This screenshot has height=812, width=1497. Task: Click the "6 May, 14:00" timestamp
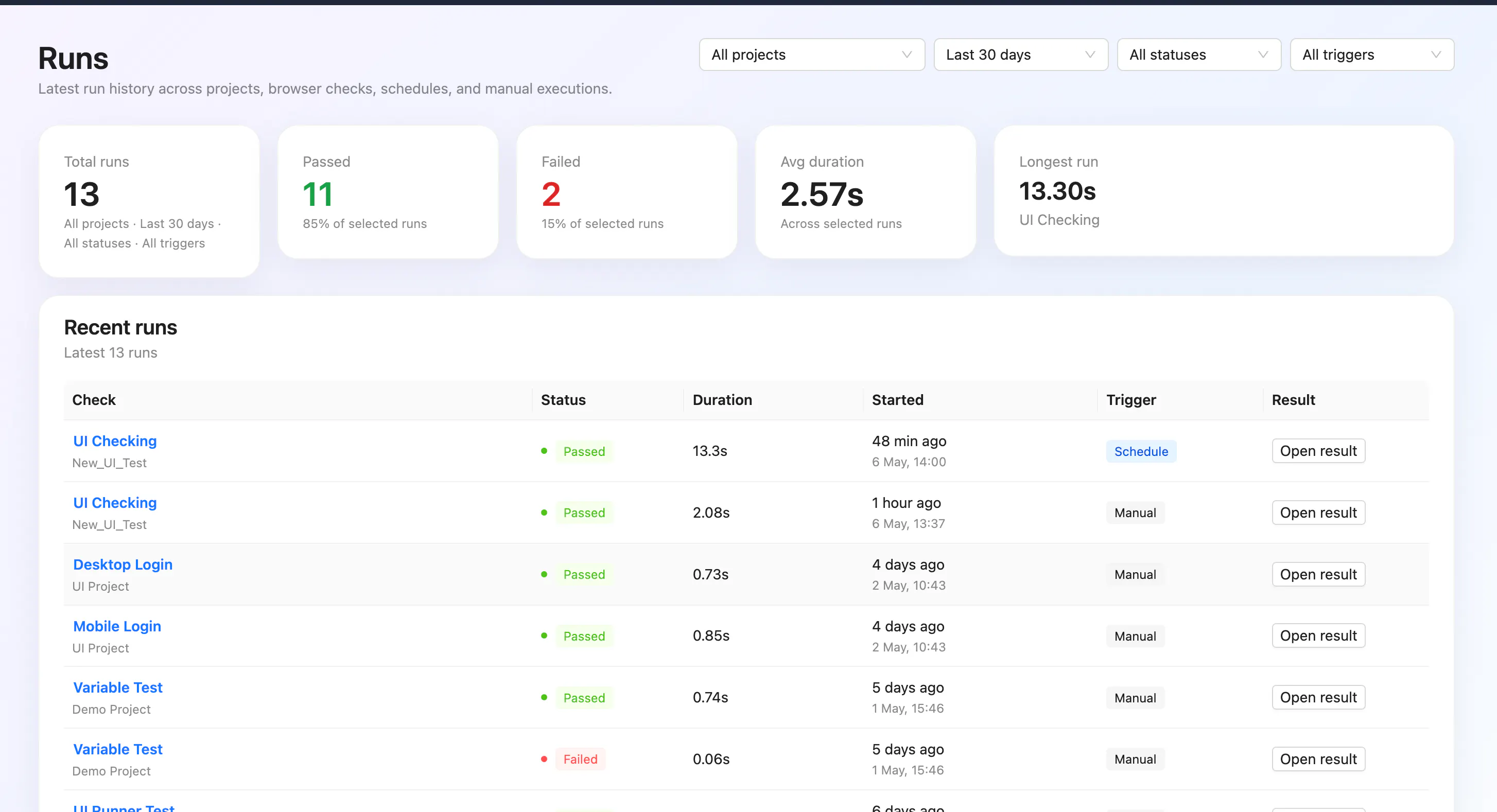click(908, 462)
